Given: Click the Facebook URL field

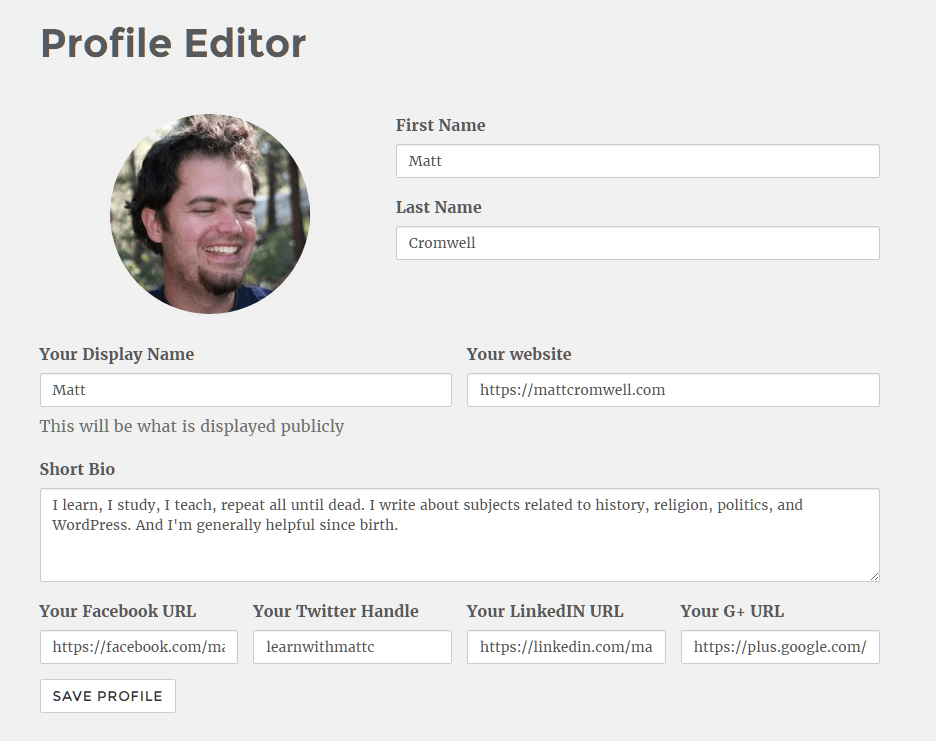Looking at the screenshot, I should pos(138,647).
